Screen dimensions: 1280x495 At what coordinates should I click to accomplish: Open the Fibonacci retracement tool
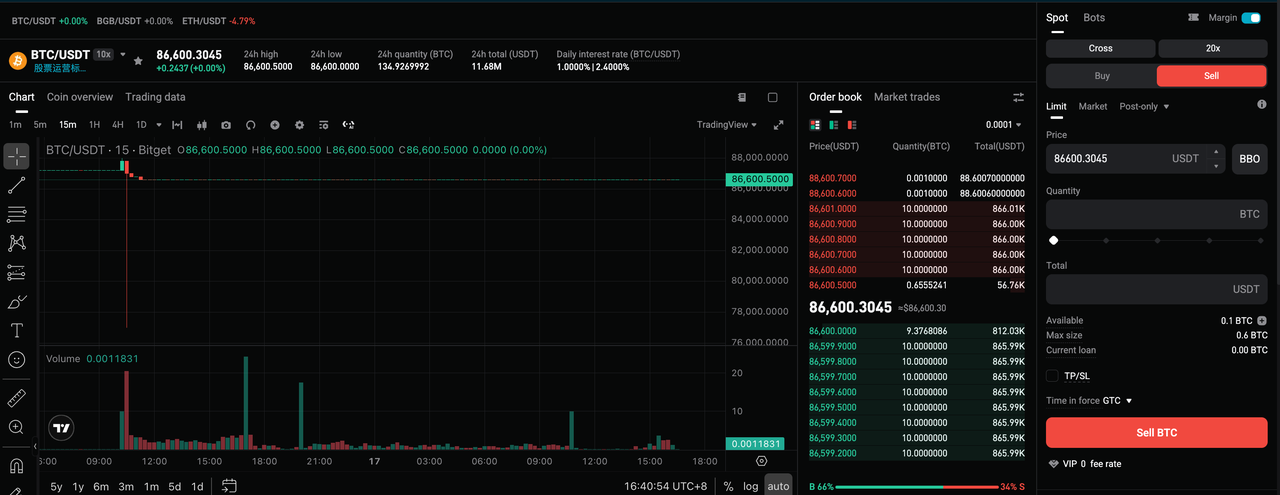(16, 214)
